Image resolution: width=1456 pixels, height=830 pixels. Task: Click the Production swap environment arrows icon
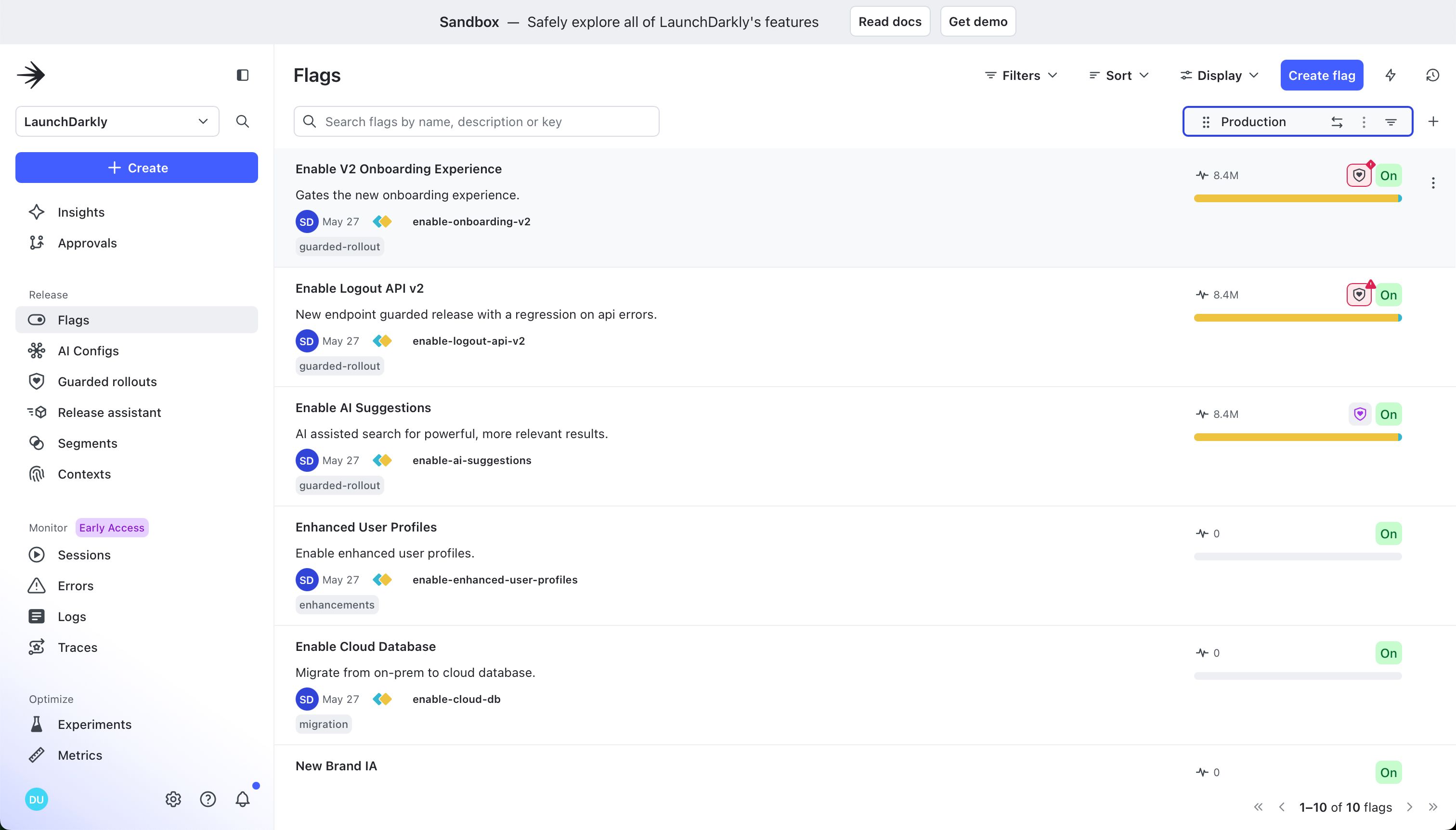click(1337, 122)
